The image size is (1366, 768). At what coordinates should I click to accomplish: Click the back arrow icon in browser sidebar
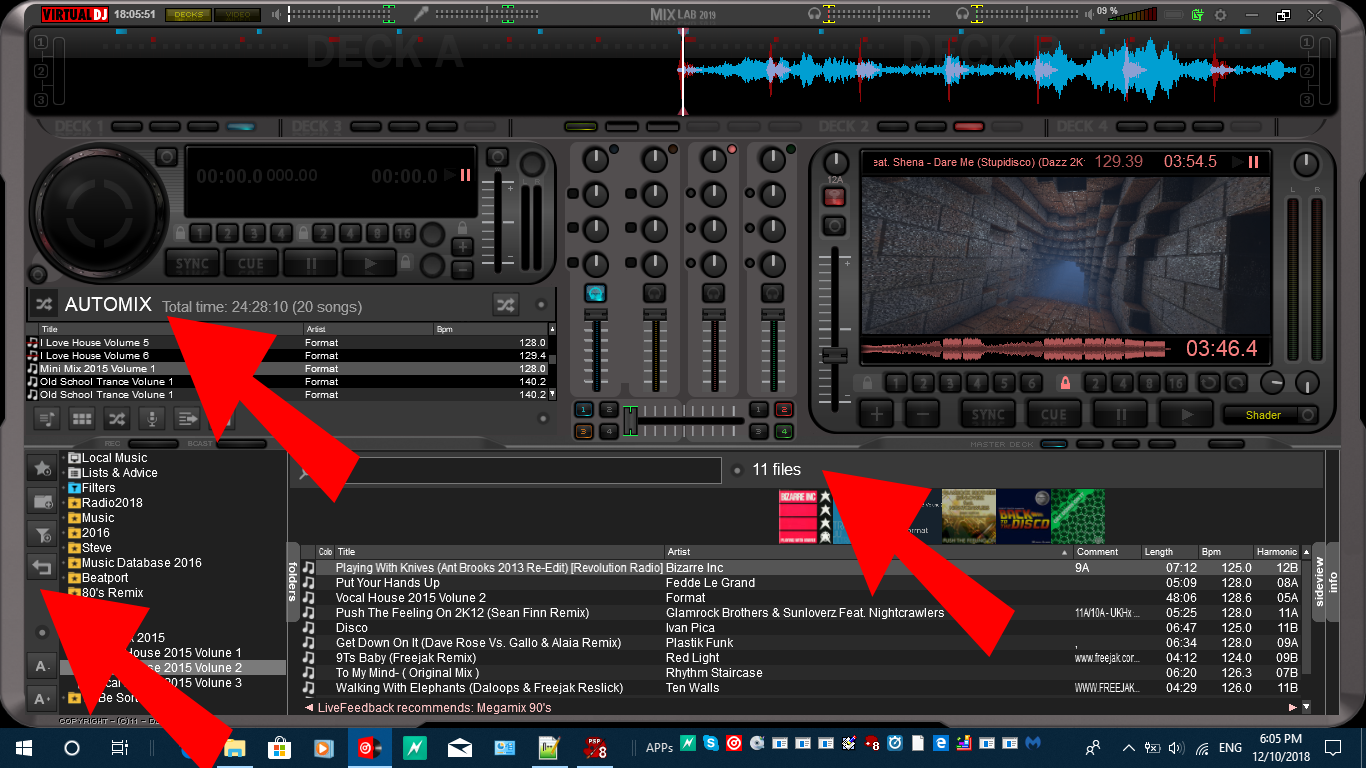click(42, 568)
